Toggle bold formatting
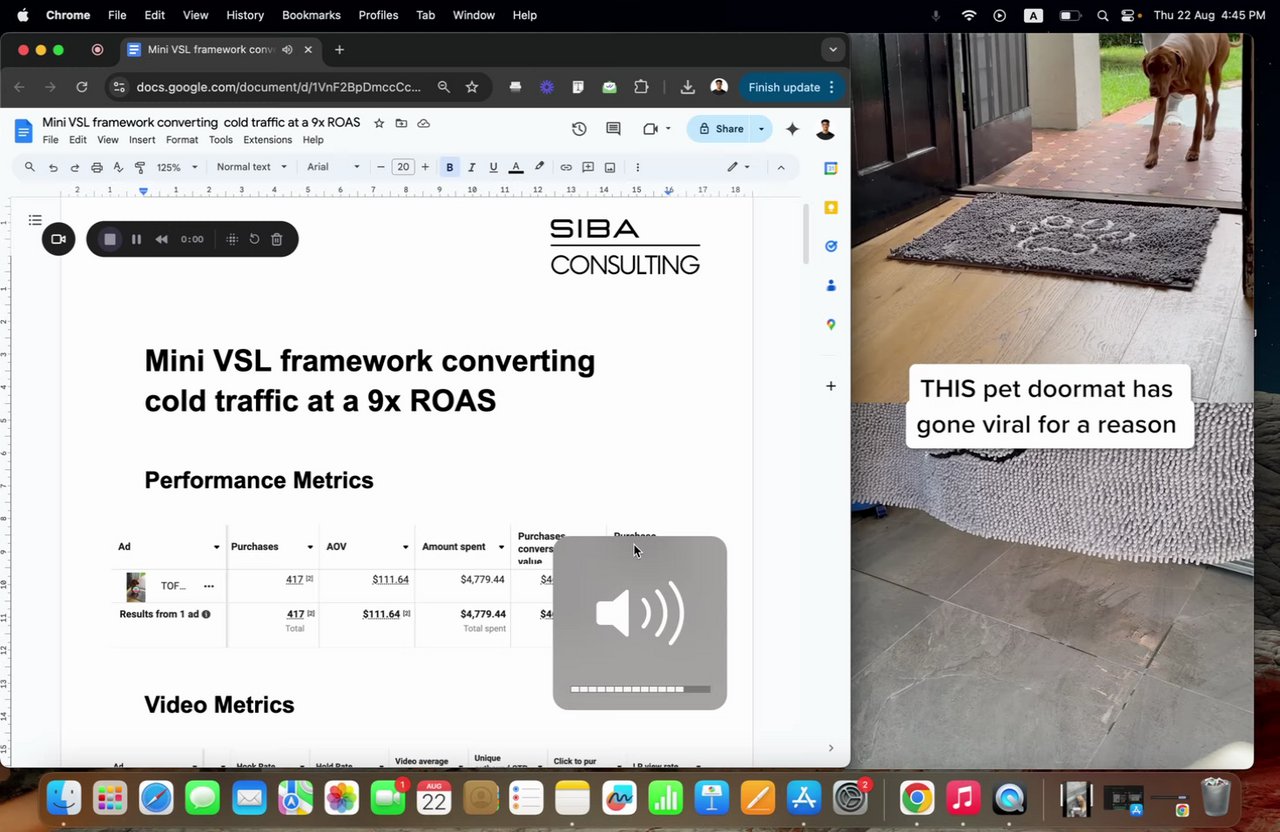 click(450, 167)
